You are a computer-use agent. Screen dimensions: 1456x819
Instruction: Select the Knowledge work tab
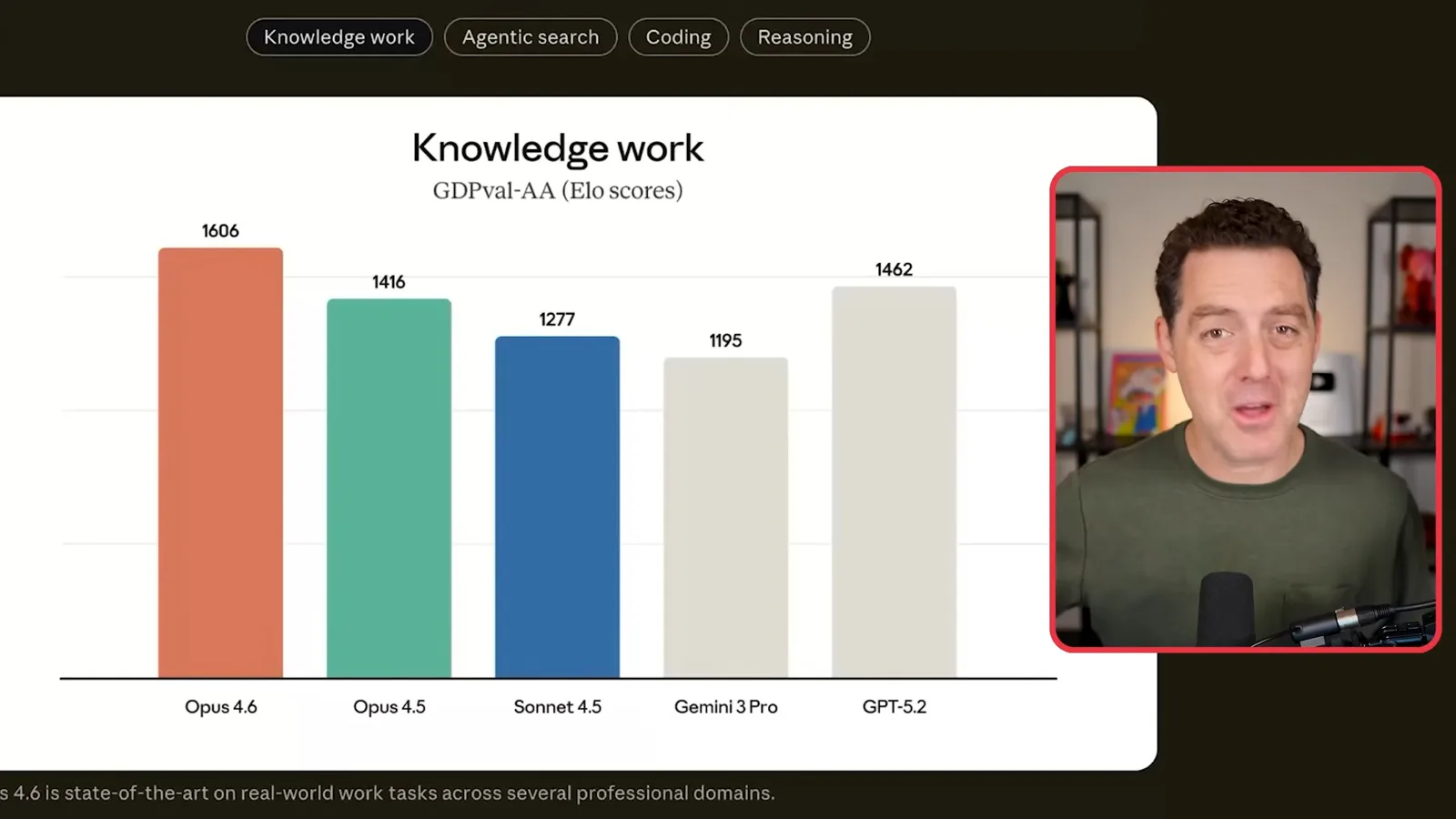click(339, 37)
